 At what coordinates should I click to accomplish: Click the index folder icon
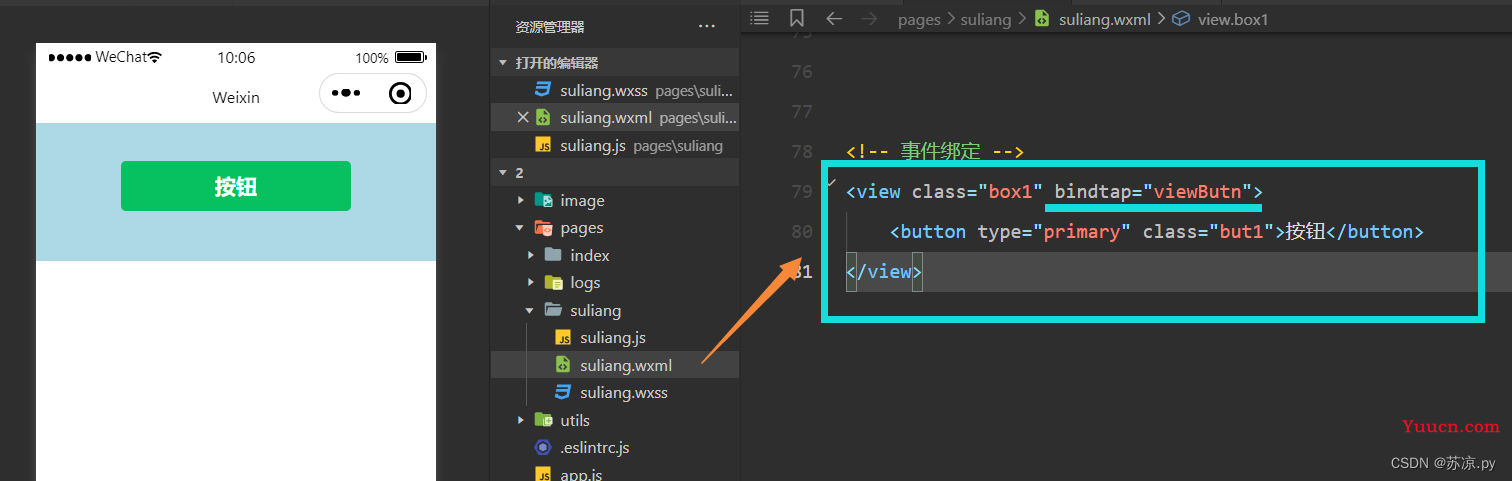click(x=553, y=256)
